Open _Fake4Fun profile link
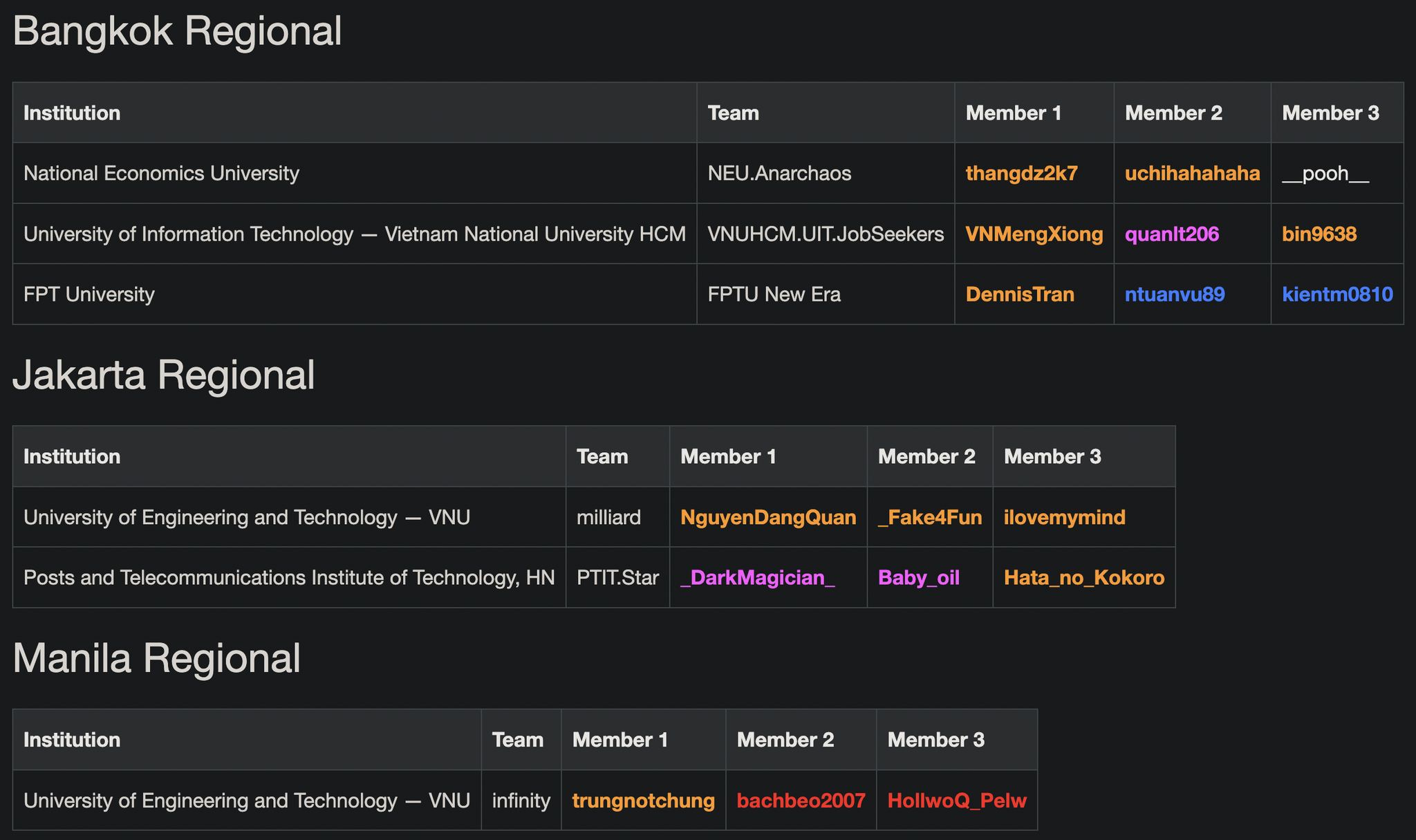 click(929, 517)
